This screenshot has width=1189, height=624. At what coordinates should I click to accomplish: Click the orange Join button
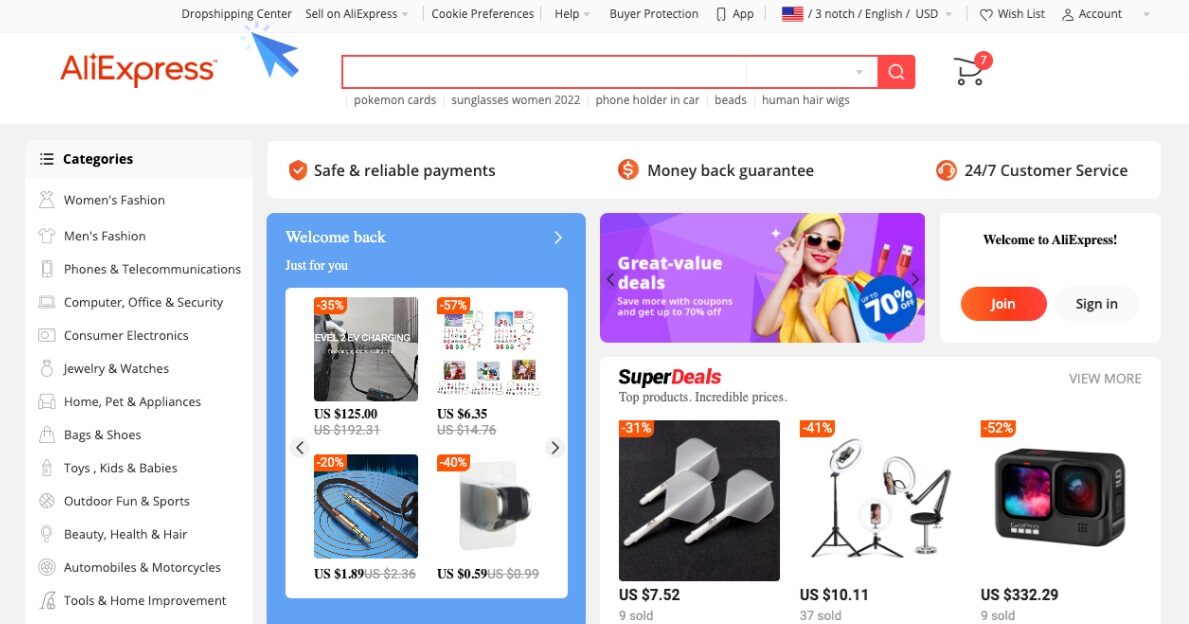1003,304
